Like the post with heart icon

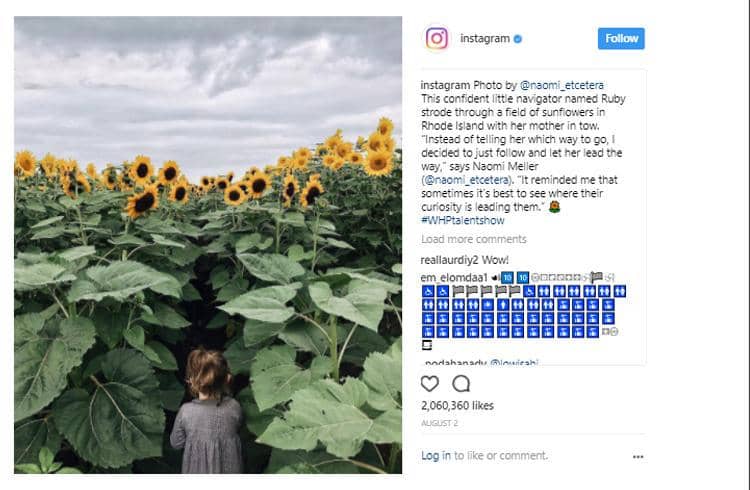(x=430, y=383)
